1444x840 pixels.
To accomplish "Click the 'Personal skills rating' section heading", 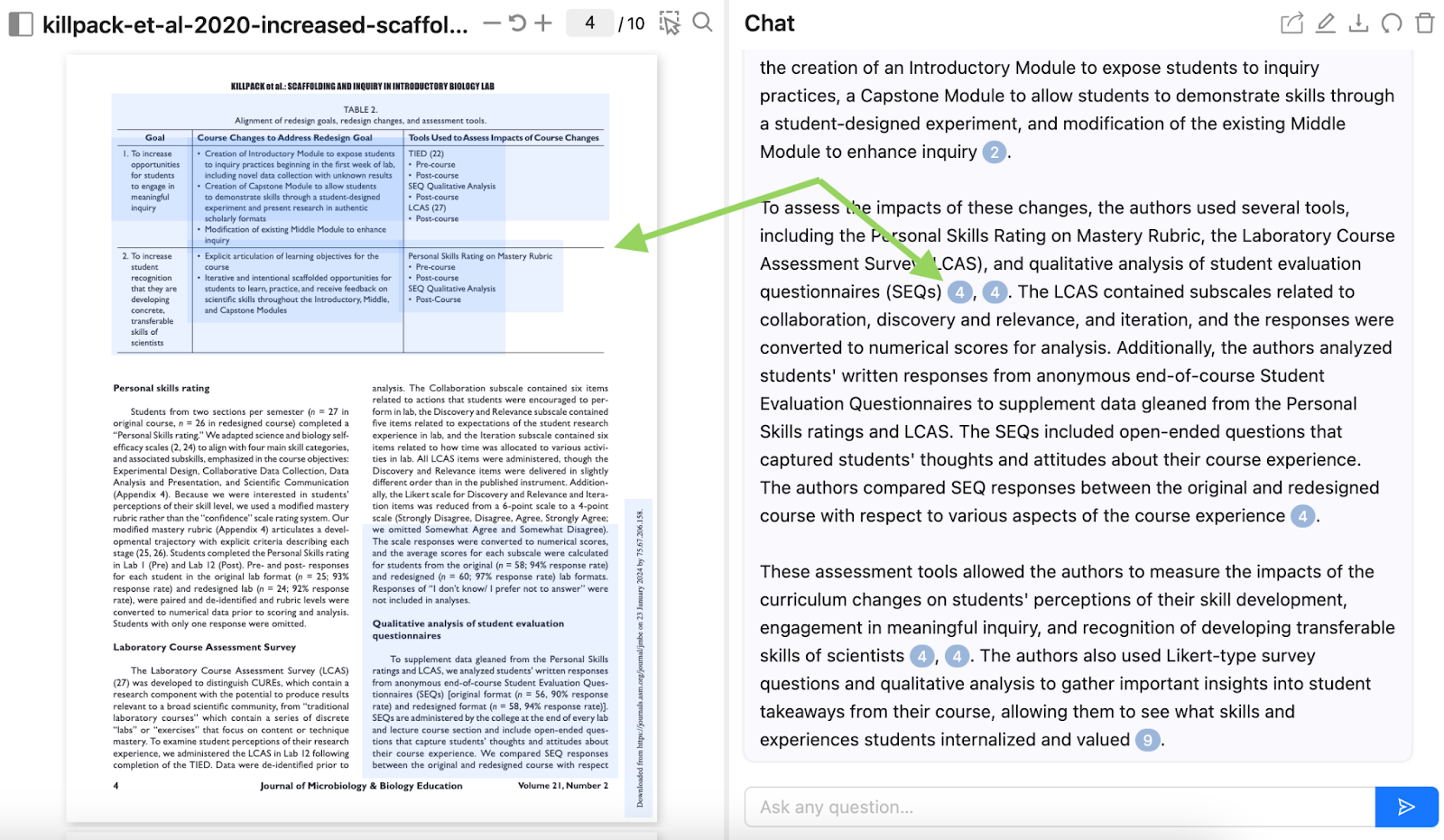I will (161, 388).
